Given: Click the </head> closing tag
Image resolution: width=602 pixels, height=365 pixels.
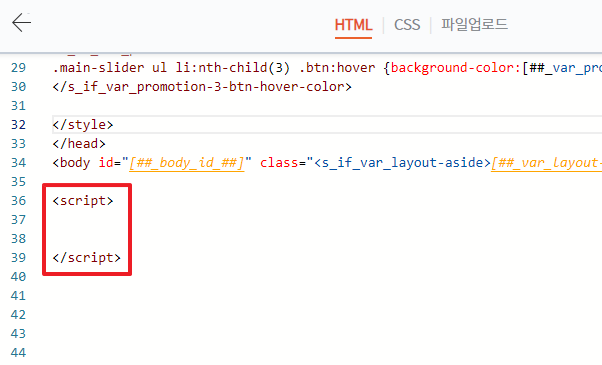Looking at the screenshot, I should point(79,144).
